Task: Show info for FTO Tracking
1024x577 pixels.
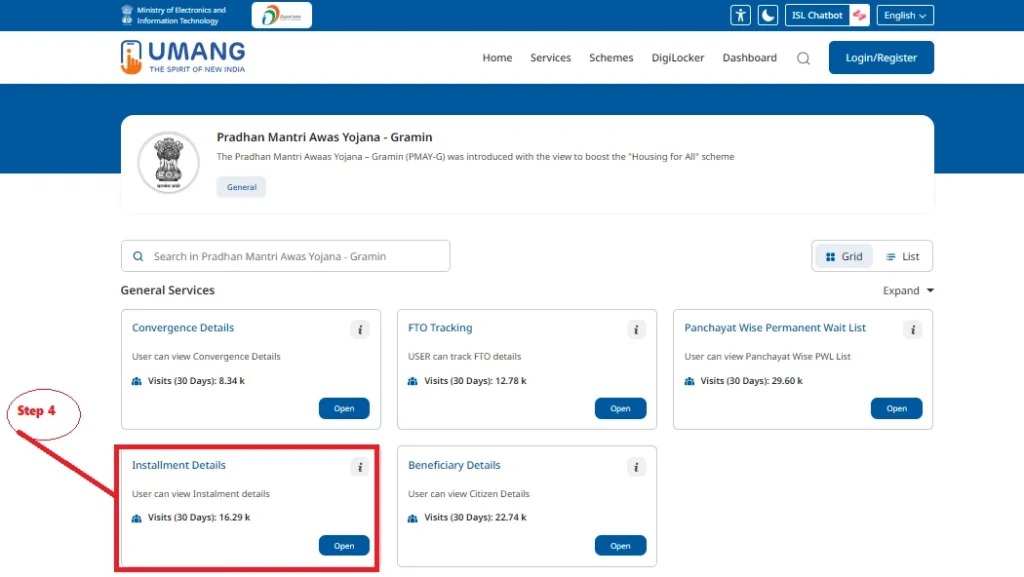Action: (636, 330)
